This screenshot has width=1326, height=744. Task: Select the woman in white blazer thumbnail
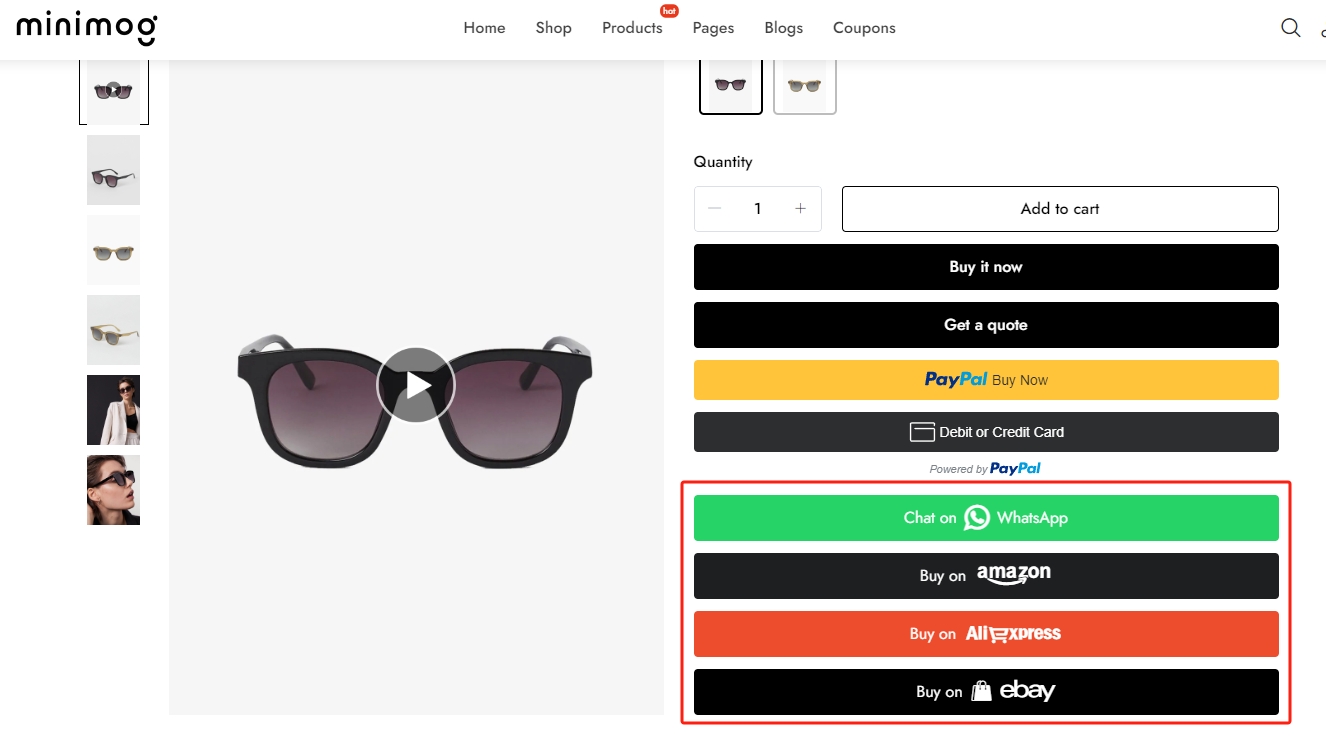113,410
